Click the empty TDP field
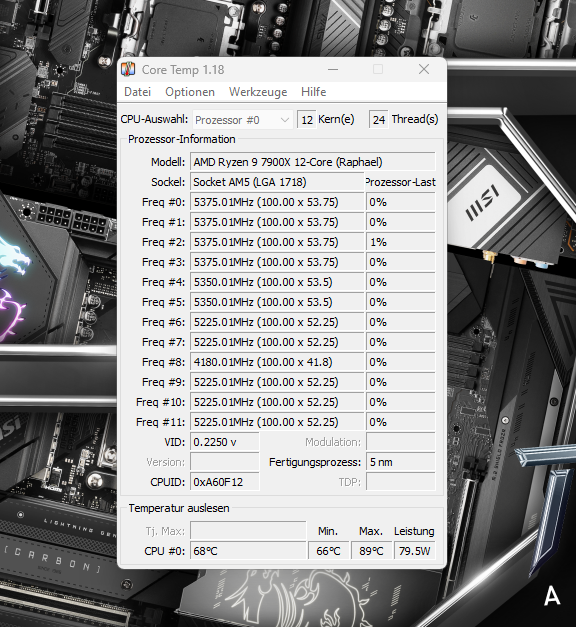 click(400, 482)
